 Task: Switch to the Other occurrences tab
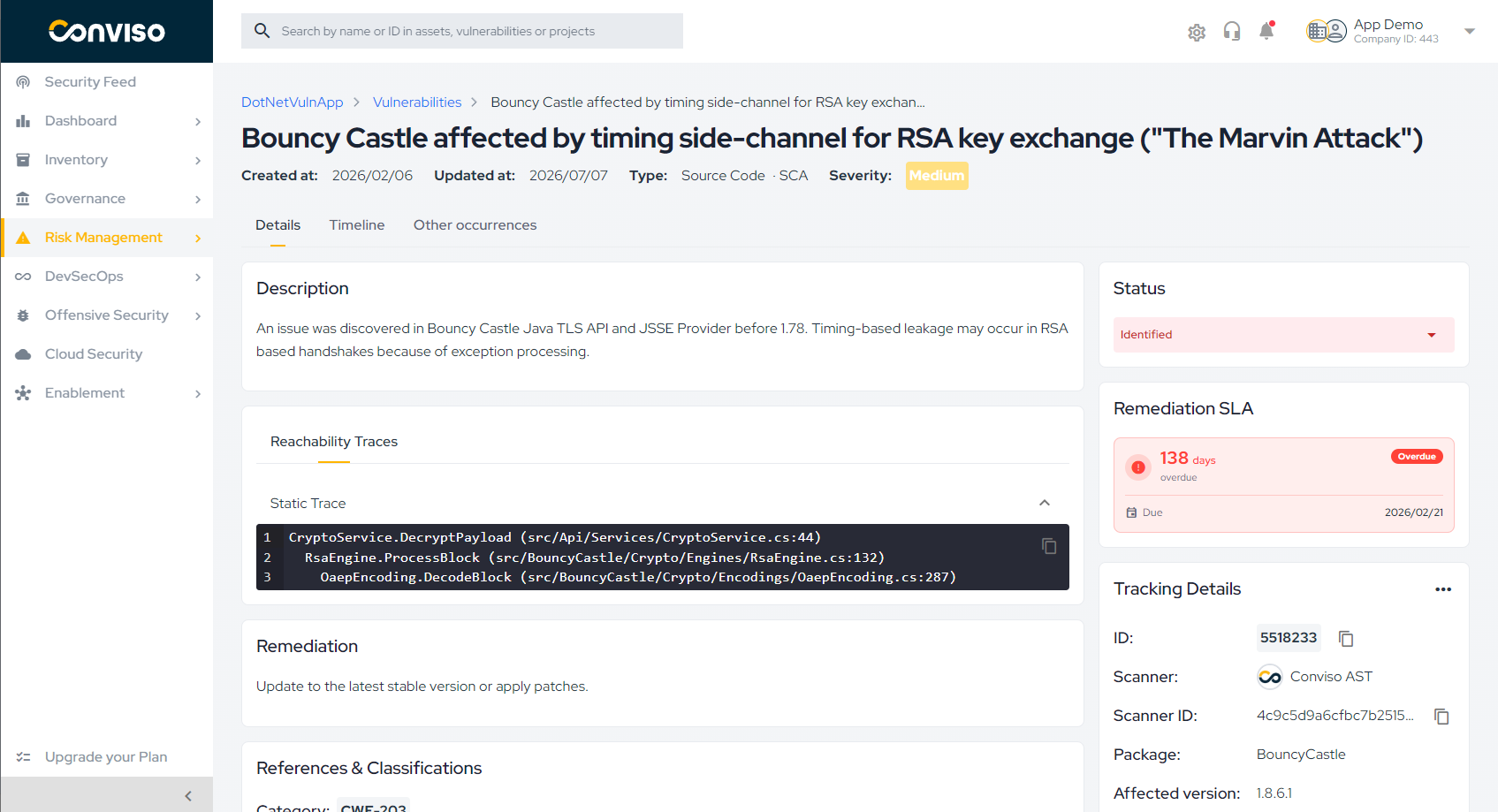tap(475, 225)
